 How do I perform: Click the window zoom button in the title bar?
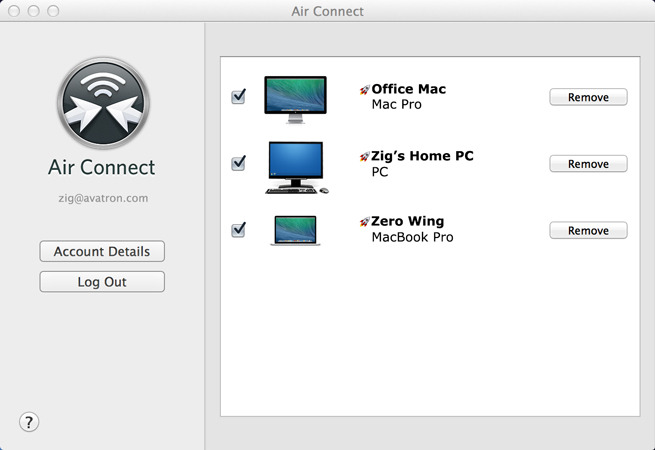click(x=53, y=11)
